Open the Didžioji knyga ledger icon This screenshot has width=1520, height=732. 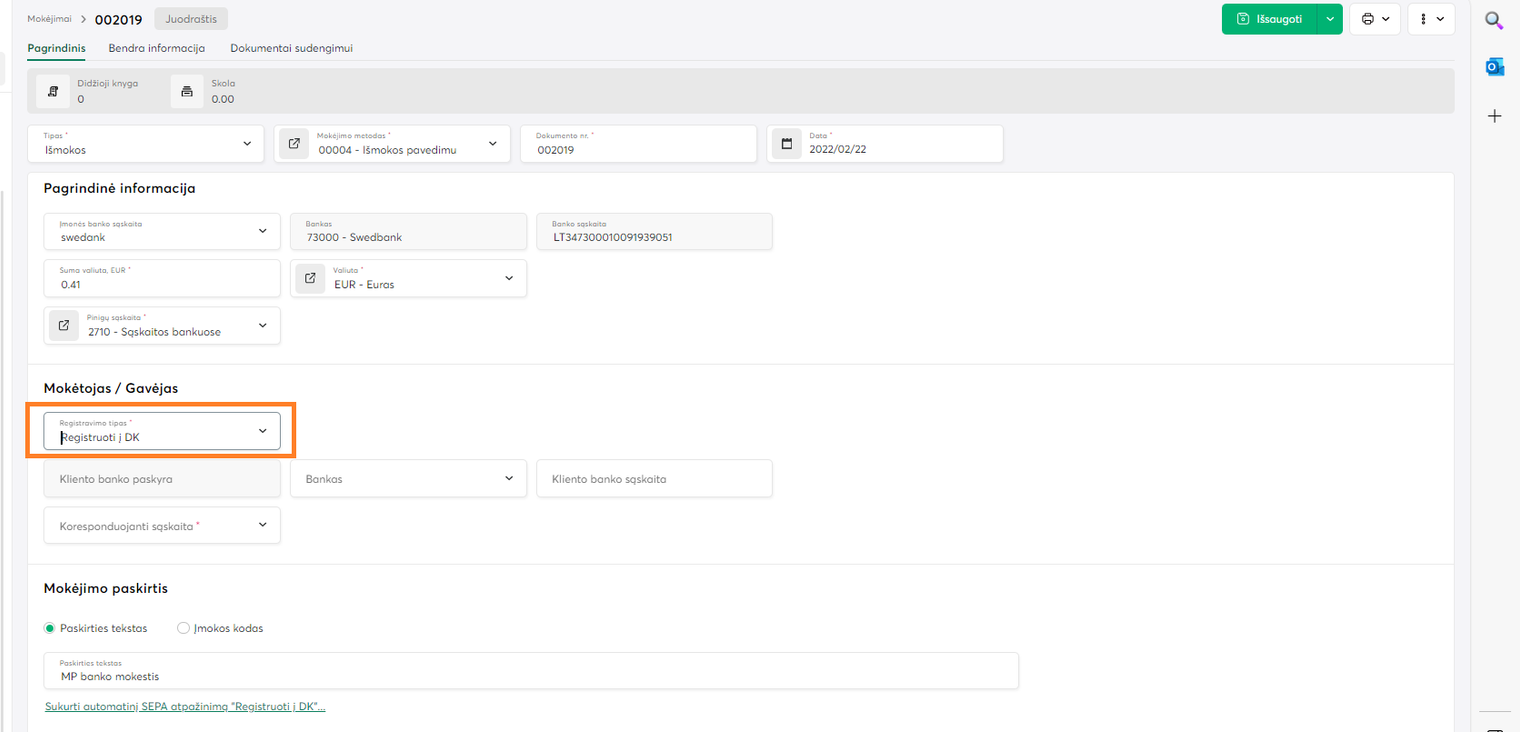pos(53,91)
